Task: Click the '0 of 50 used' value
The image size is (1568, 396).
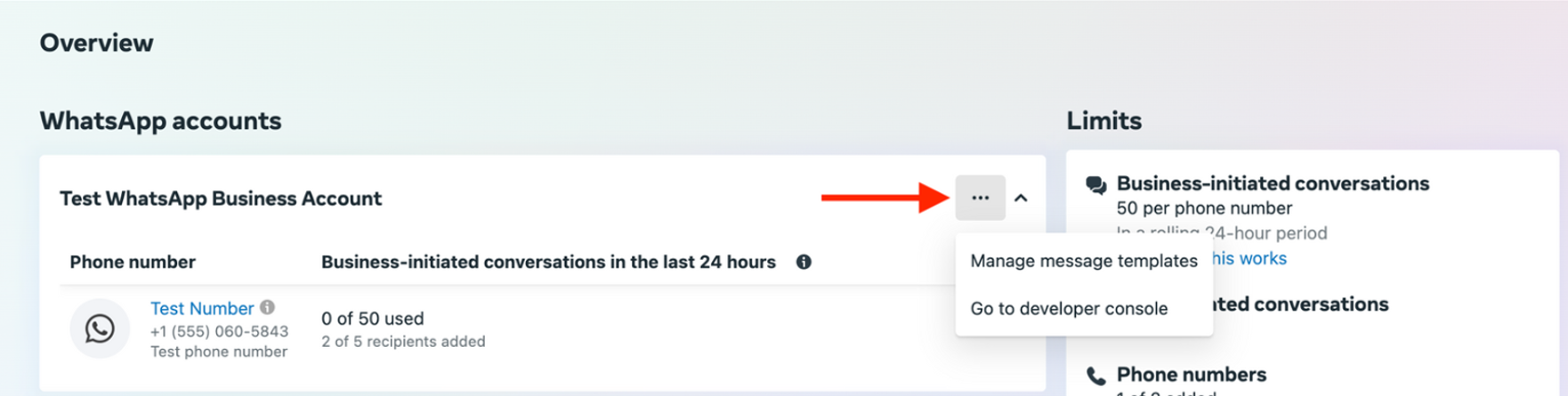Action: click(x=372, y=318)
